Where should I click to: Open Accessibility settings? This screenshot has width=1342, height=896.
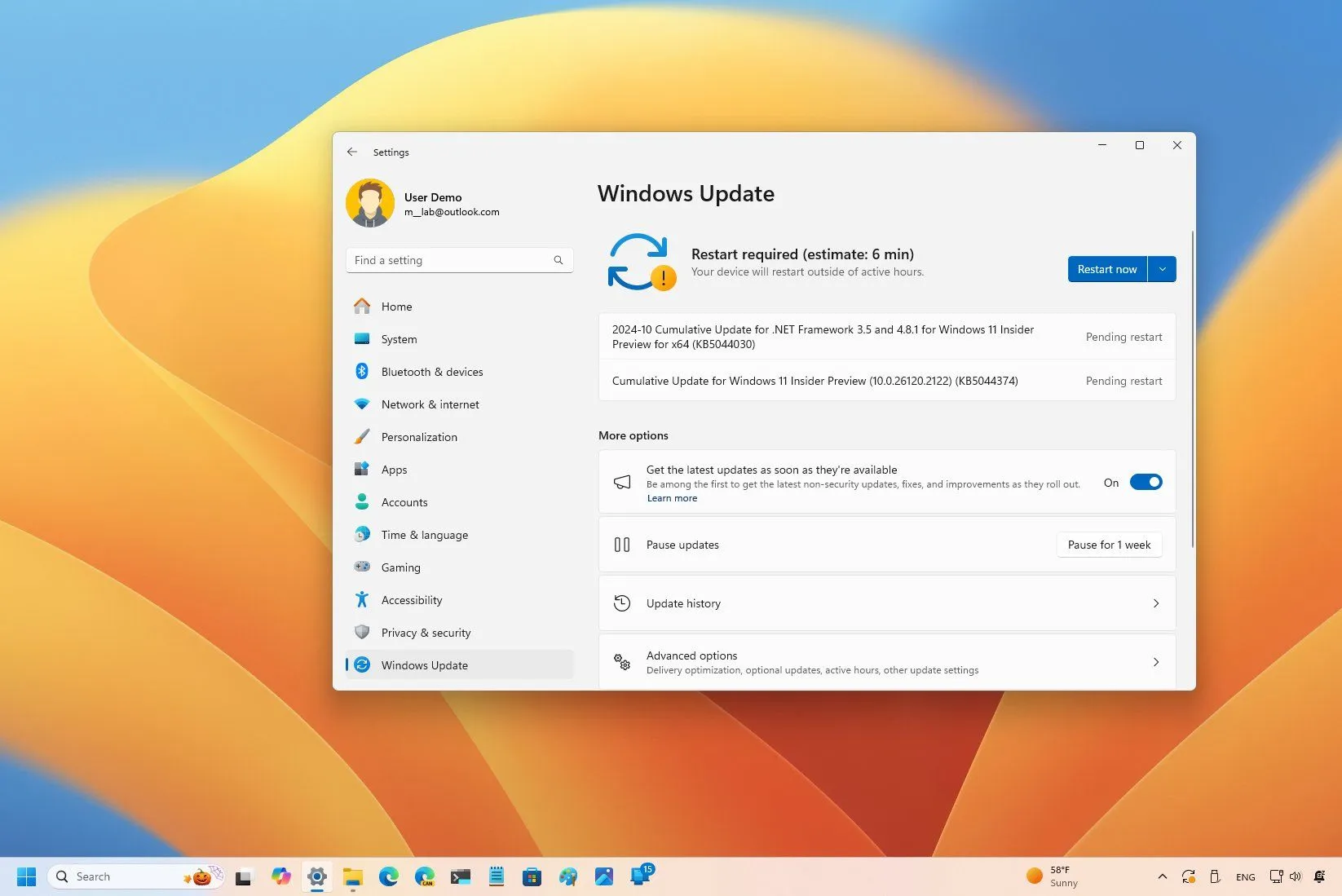(460, 600)
